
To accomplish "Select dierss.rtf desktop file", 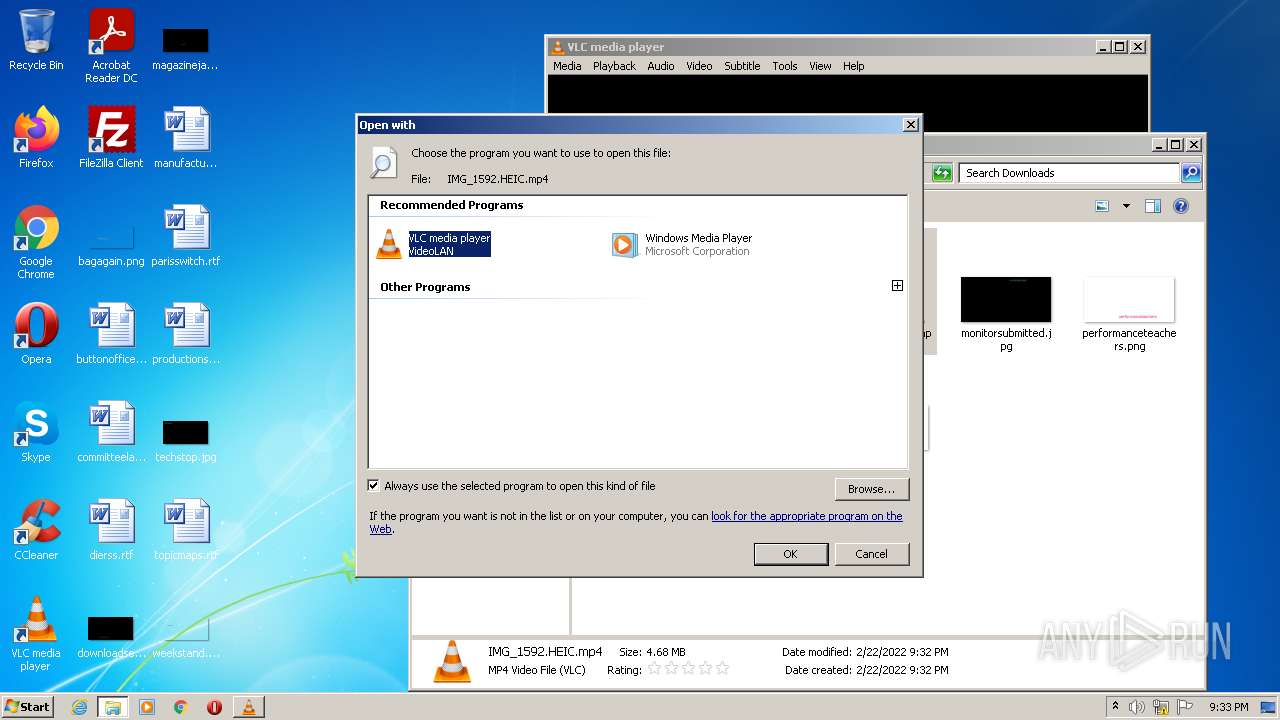I will (x=111, y=530).
